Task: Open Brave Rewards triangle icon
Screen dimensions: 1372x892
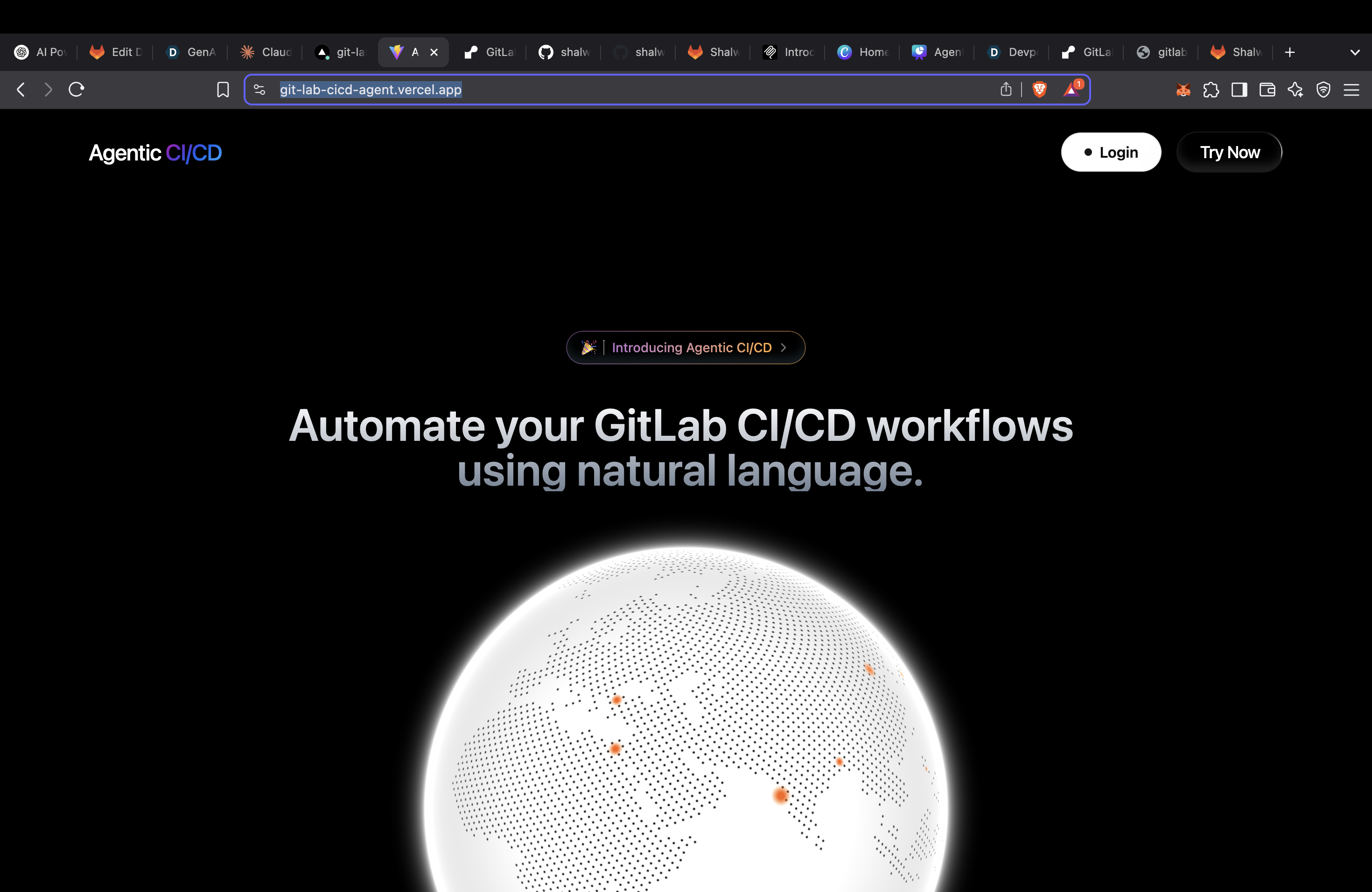Action: click(x=1071, y=89)
